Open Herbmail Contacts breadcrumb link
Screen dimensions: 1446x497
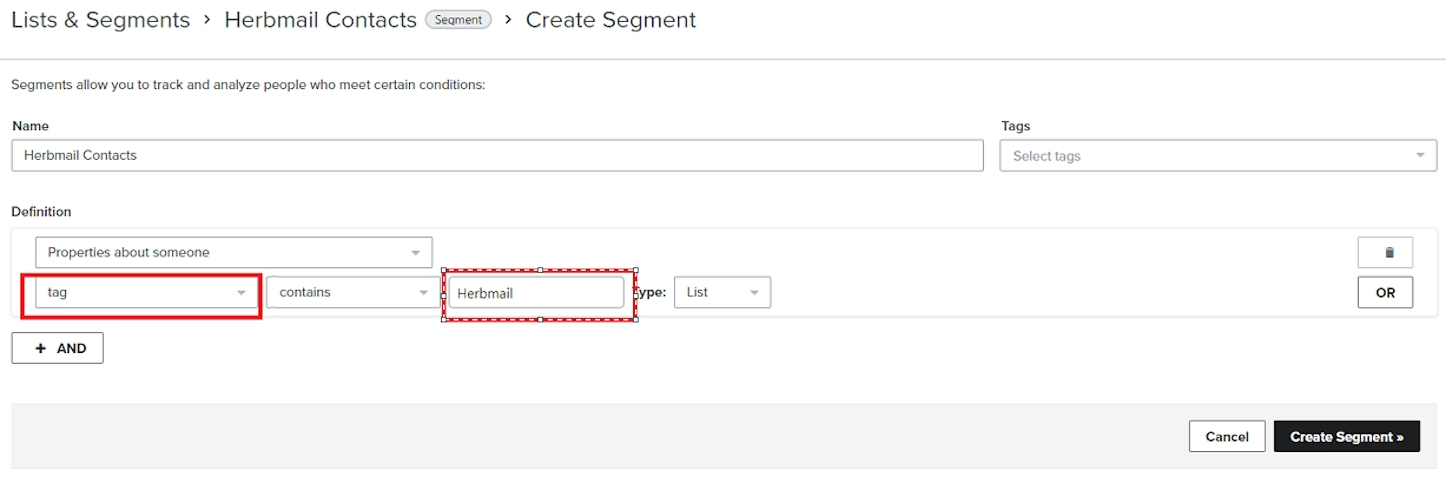[x=320, y=20]
